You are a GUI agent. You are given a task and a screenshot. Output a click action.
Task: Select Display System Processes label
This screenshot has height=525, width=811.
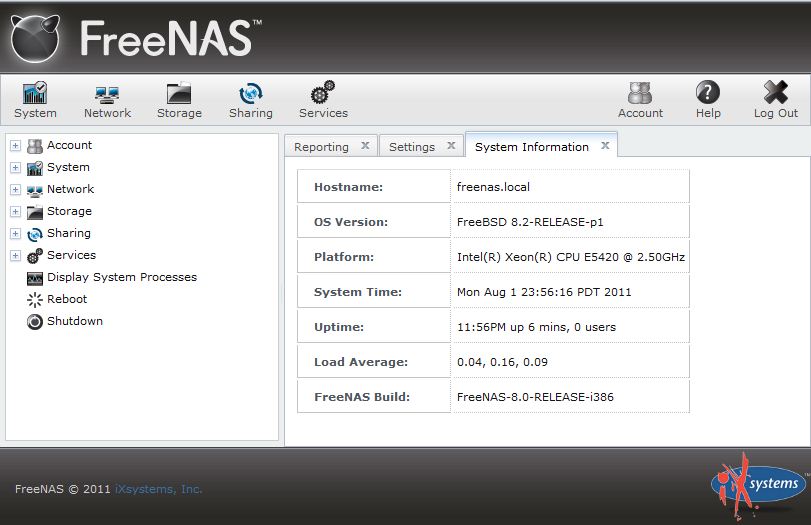pos(122,277)
